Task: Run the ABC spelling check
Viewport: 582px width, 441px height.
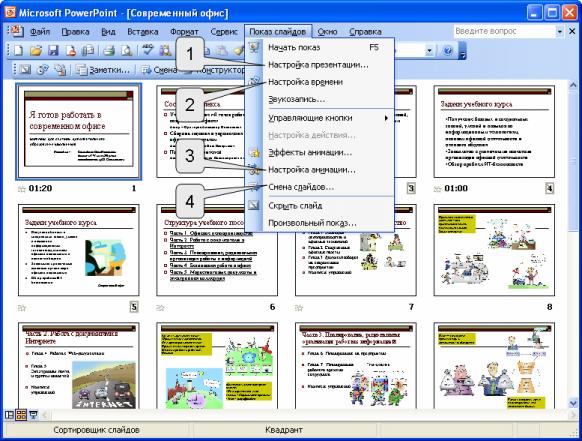Action: pyautogui.click(x=148, y=50)
